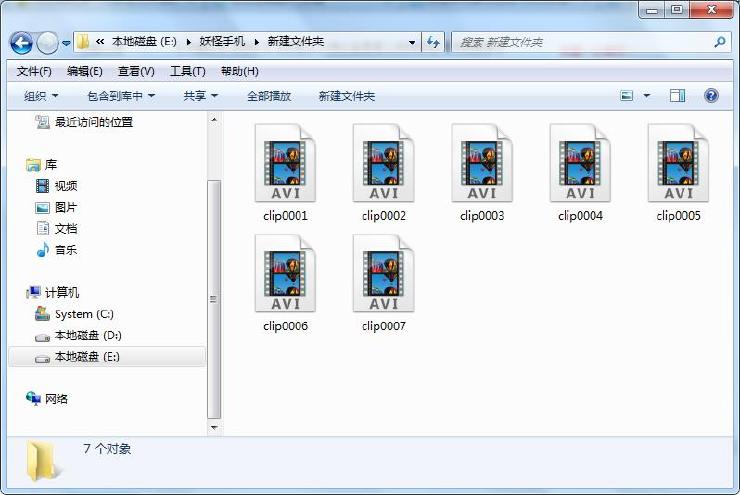Select 最近访问的位置 in navigation pane
This screenshot has height=495, width=740.
point(84,122)
